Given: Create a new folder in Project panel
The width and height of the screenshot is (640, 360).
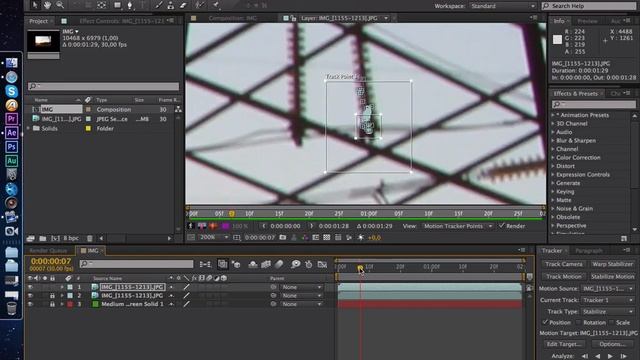Looking at the screenshot, I should point(42,238).
